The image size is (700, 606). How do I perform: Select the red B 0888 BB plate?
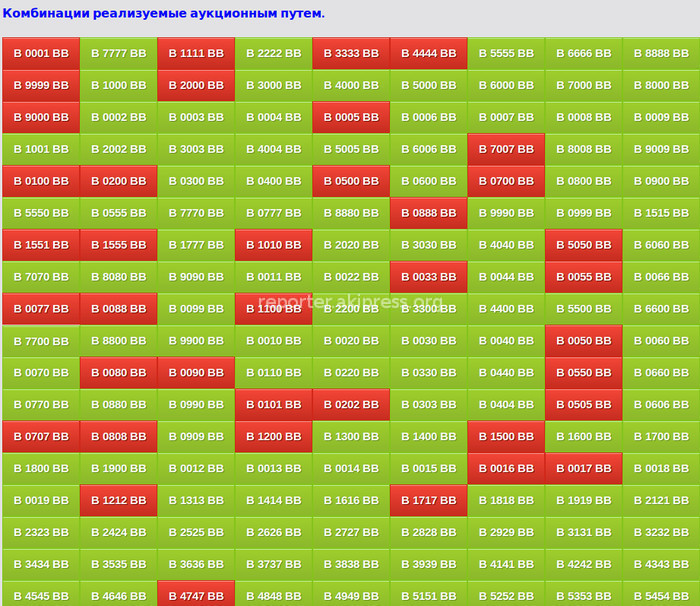pyautogui.click(x=428, y=213)
